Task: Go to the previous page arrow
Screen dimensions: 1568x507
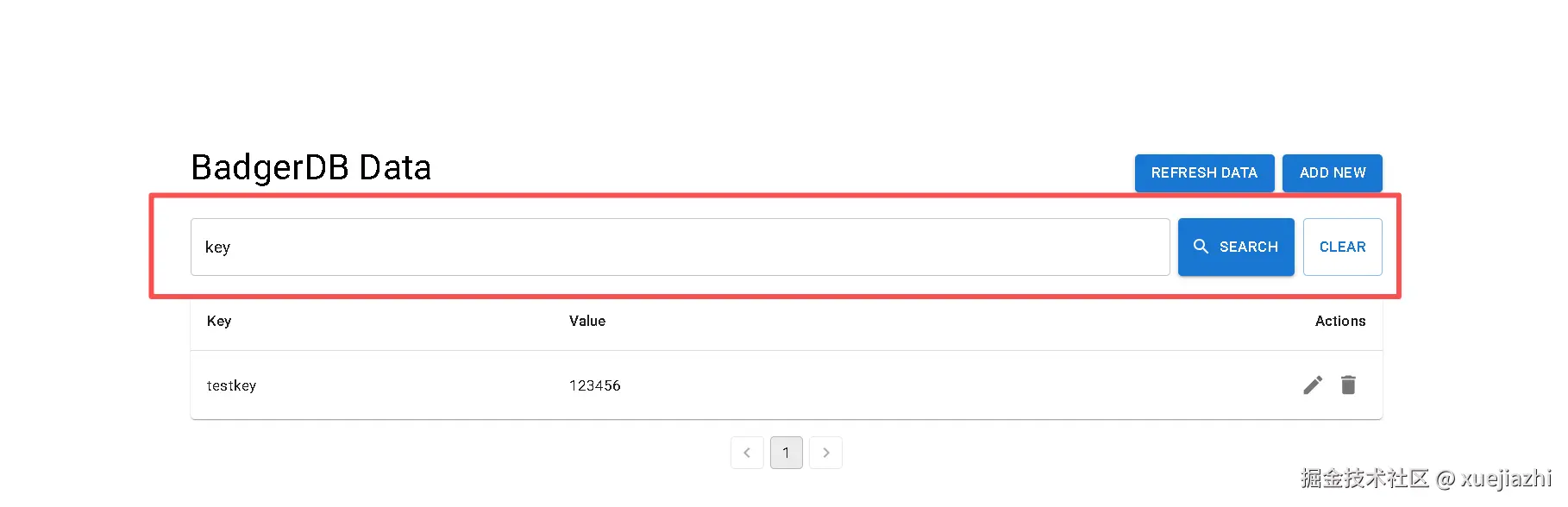Action: tap(747, 453)
